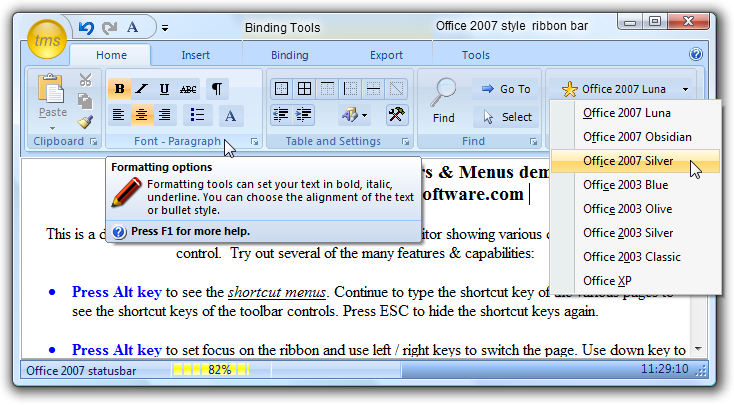
Task: Click the first blue Press Alt key text
Action: tap(117, 292)
